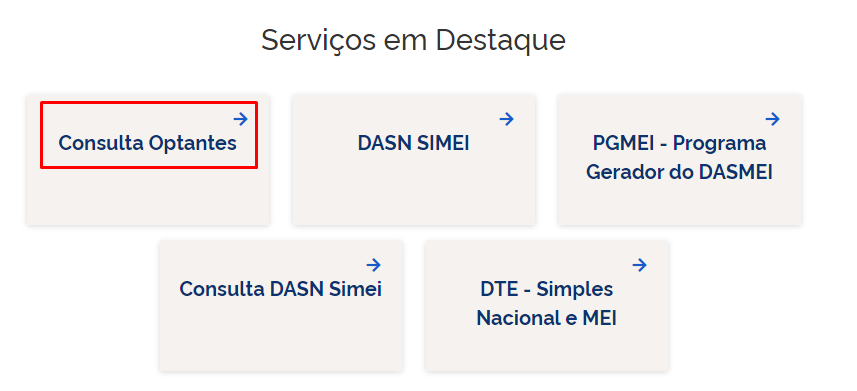Select the 'DTE - Simples' title line
The image size is (857, 391).
point(547,289)
